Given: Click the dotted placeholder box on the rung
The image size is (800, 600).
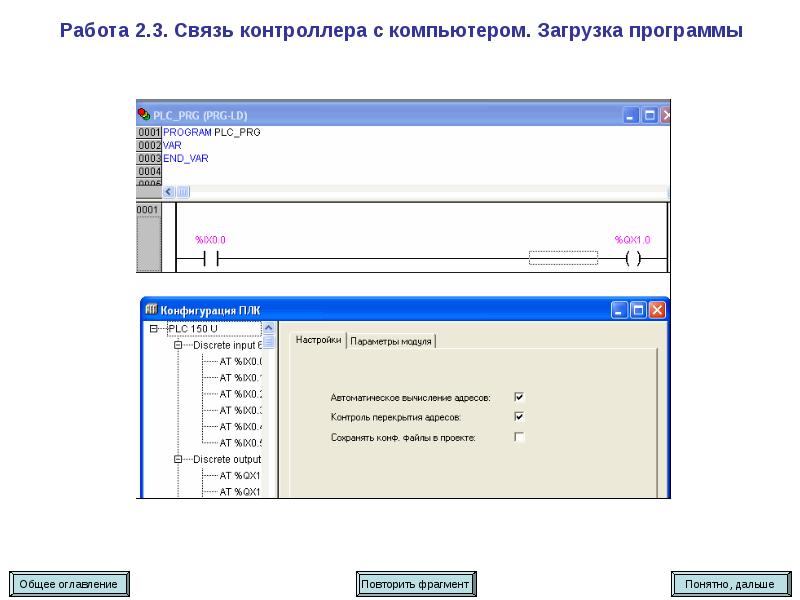Looking at the screenshot, I should pos(563,259).
